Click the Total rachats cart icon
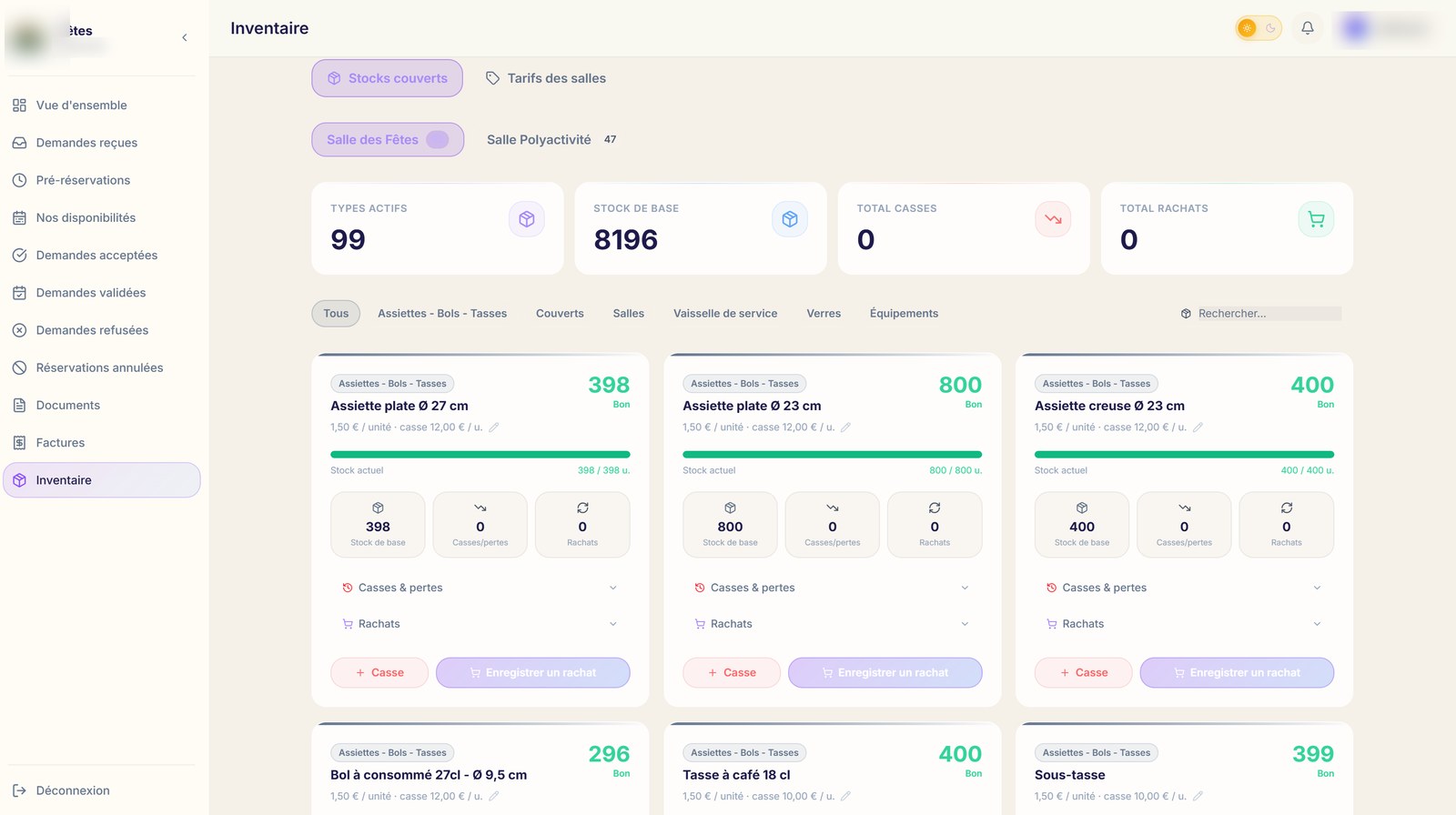 tap(1316, 219)
